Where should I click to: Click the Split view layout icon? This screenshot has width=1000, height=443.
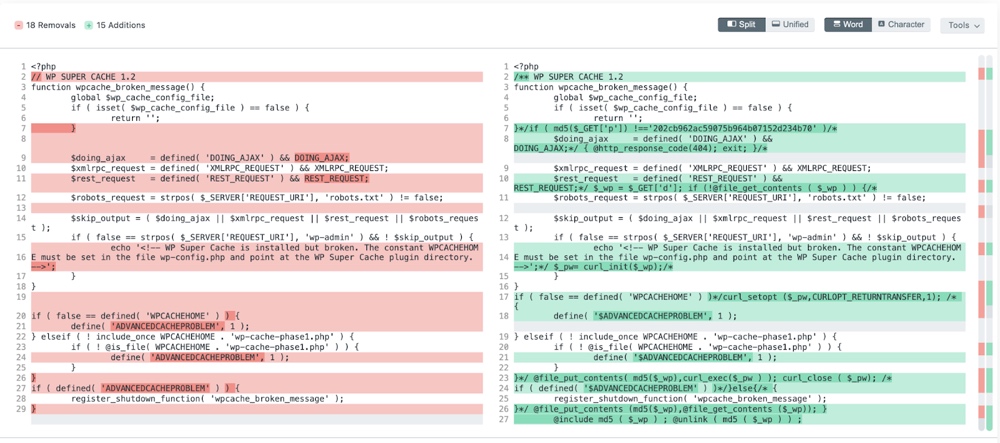[731, 25]
